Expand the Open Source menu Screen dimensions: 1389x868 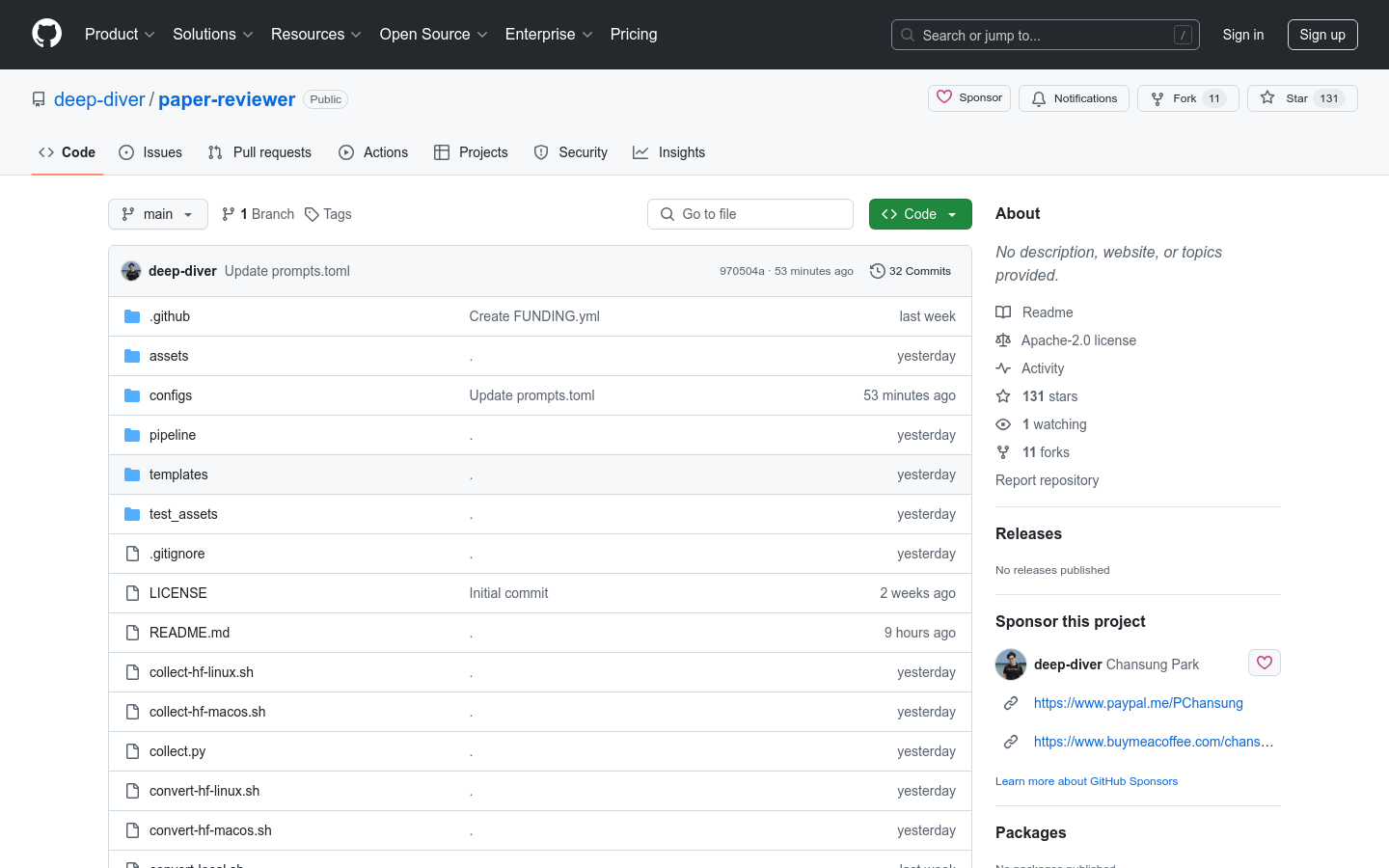(x=434, y=34)
